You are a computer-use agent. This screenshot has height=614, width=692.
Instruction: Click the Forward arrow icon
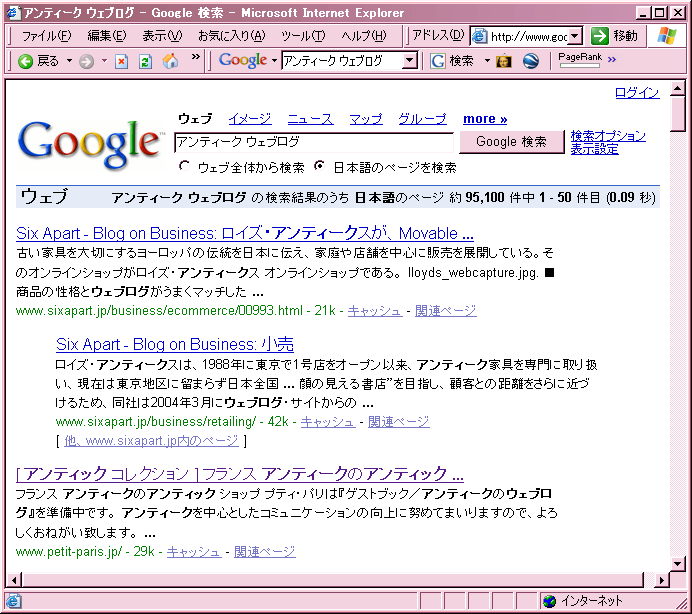[x=86, y=61]
